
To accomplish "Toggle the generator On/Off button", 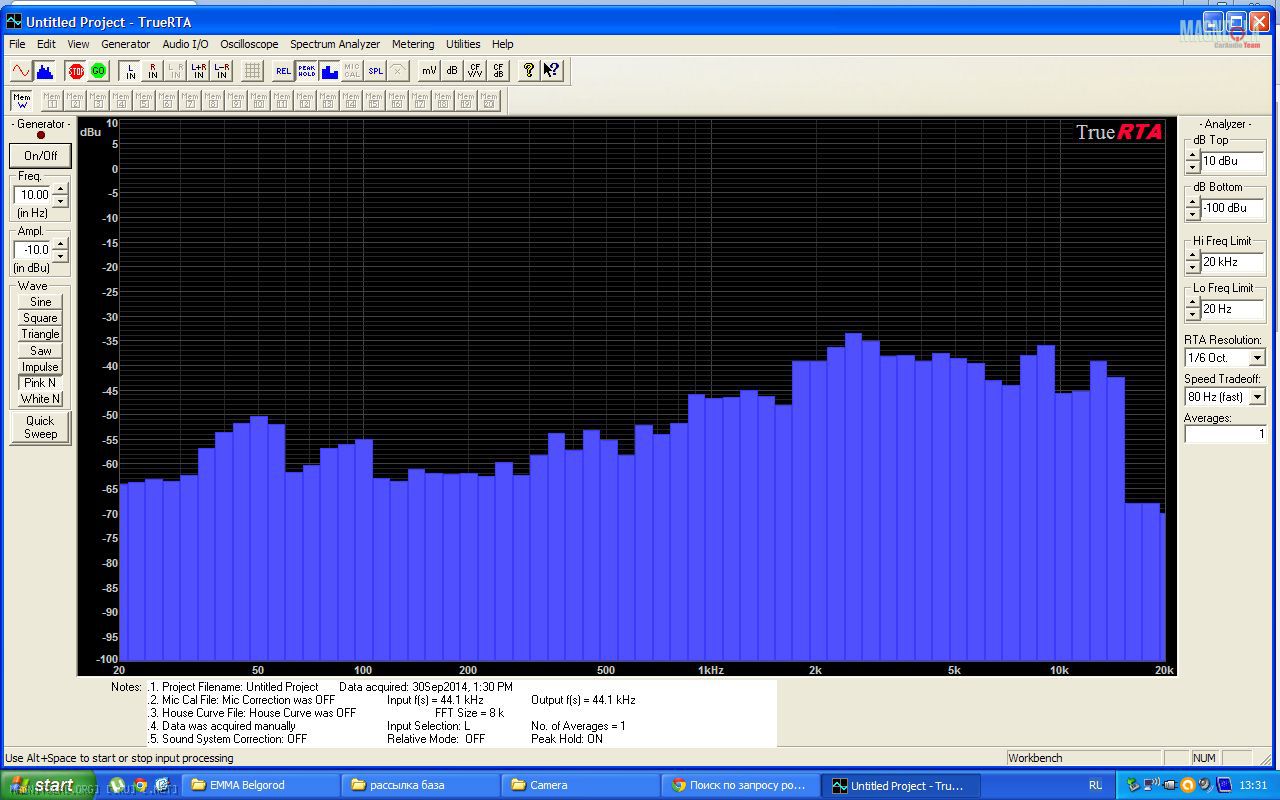I will coord(41,156).
